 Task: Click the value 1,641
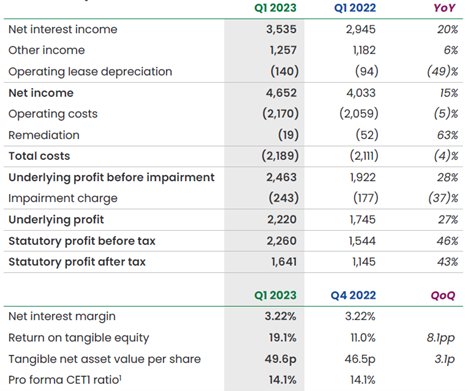point(284,262)
